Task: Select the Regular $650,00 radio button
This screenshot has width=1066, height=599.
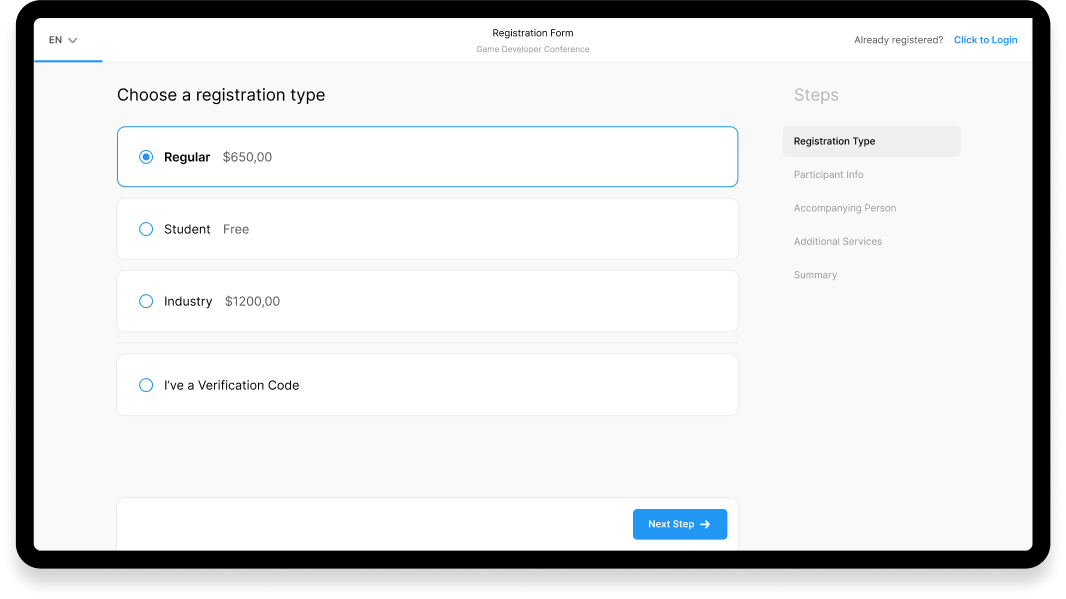Action: point(145,157)
